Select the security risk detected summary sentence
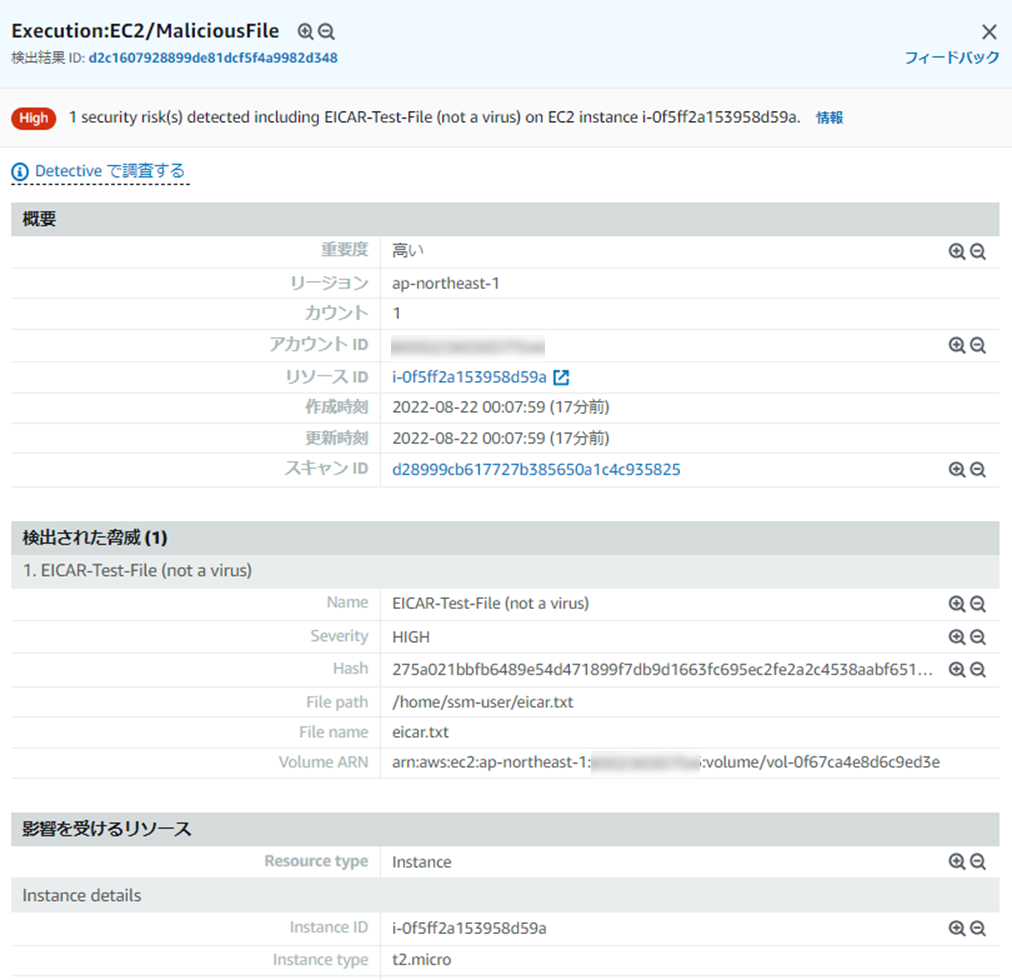This screenshot has height=980, width=1012. coord(434,117)
